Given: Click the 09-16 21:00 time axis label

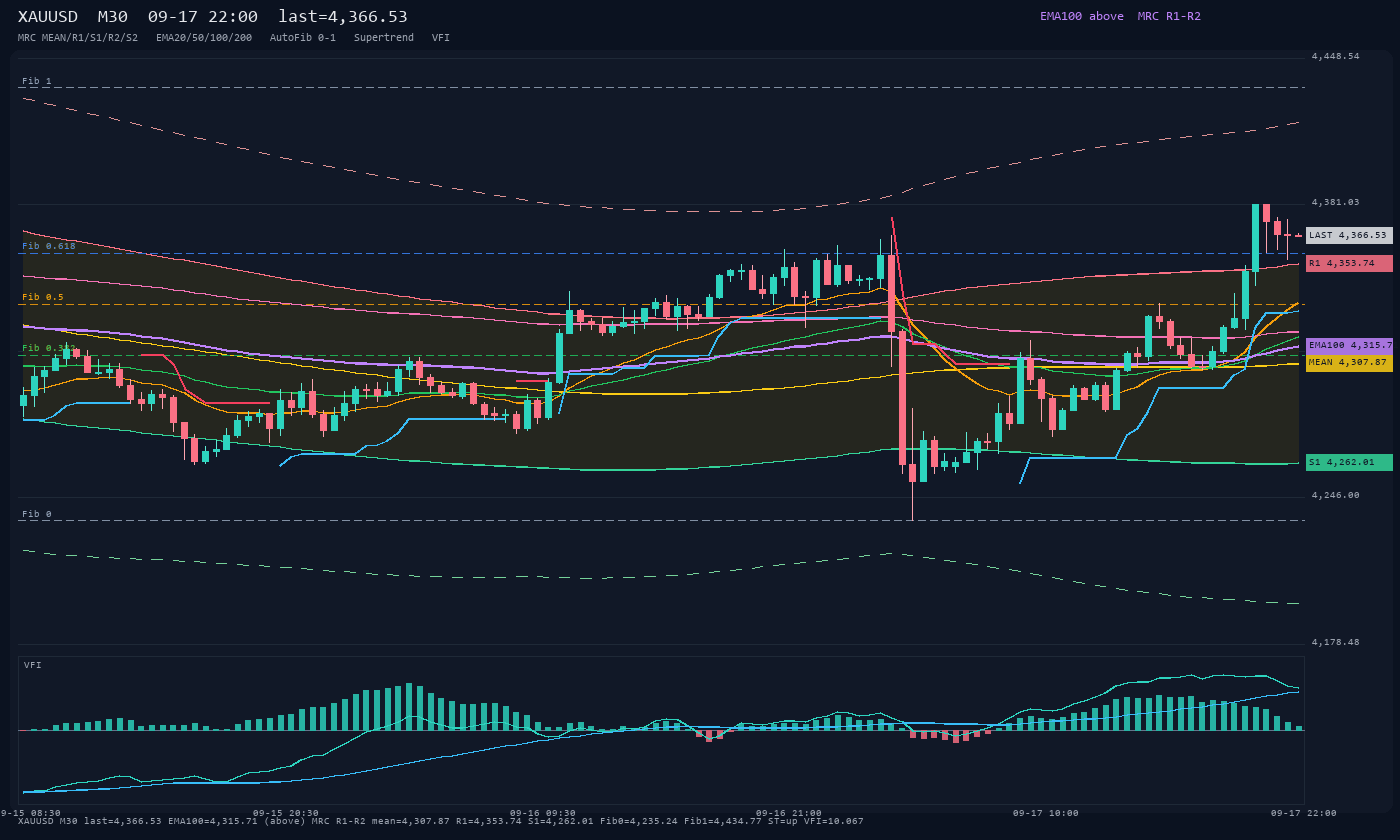Looking at the screenshot, I should click(x=789, y=813).
